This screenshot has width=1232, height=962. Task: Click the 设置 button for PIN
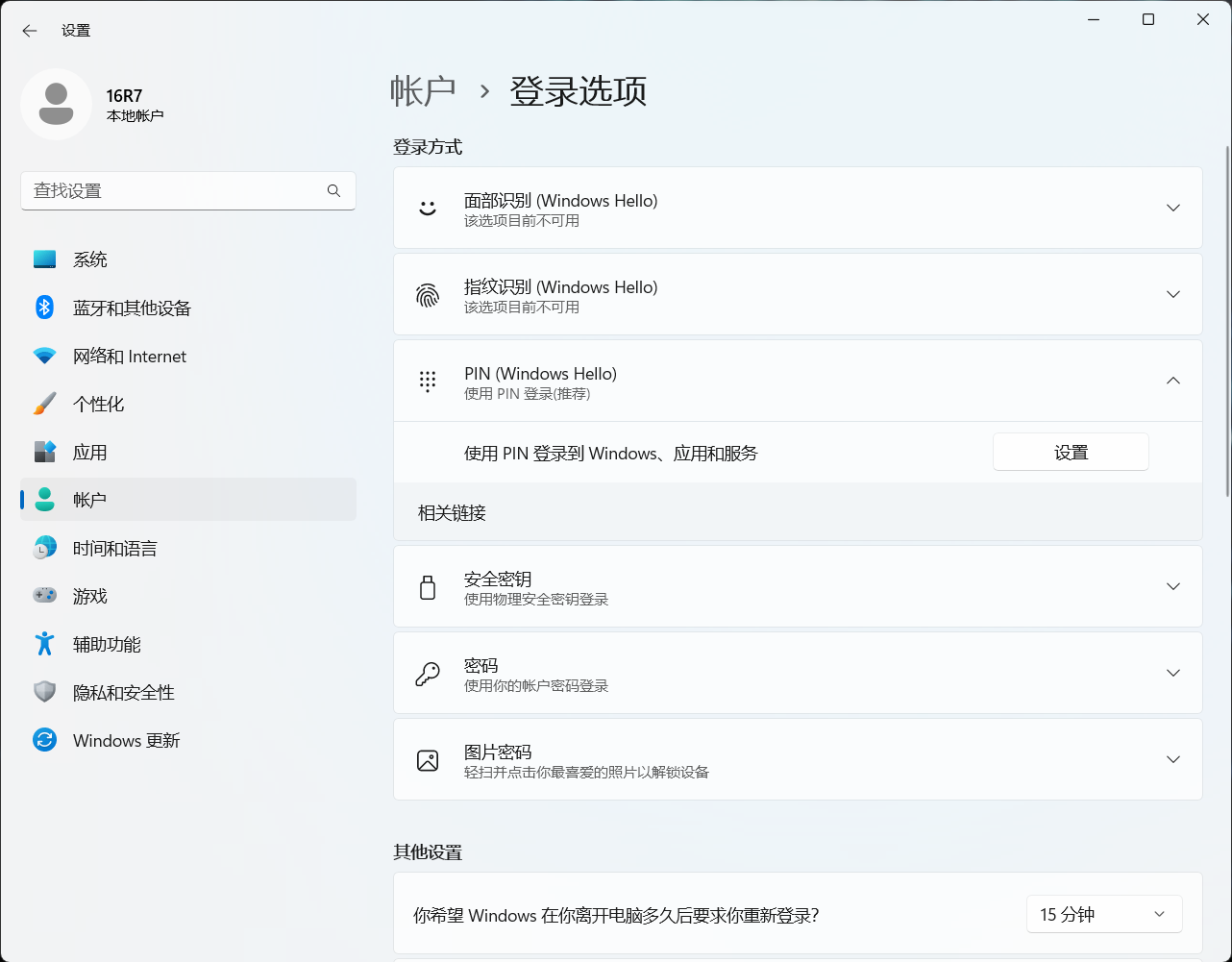[x=1071, y=453]
